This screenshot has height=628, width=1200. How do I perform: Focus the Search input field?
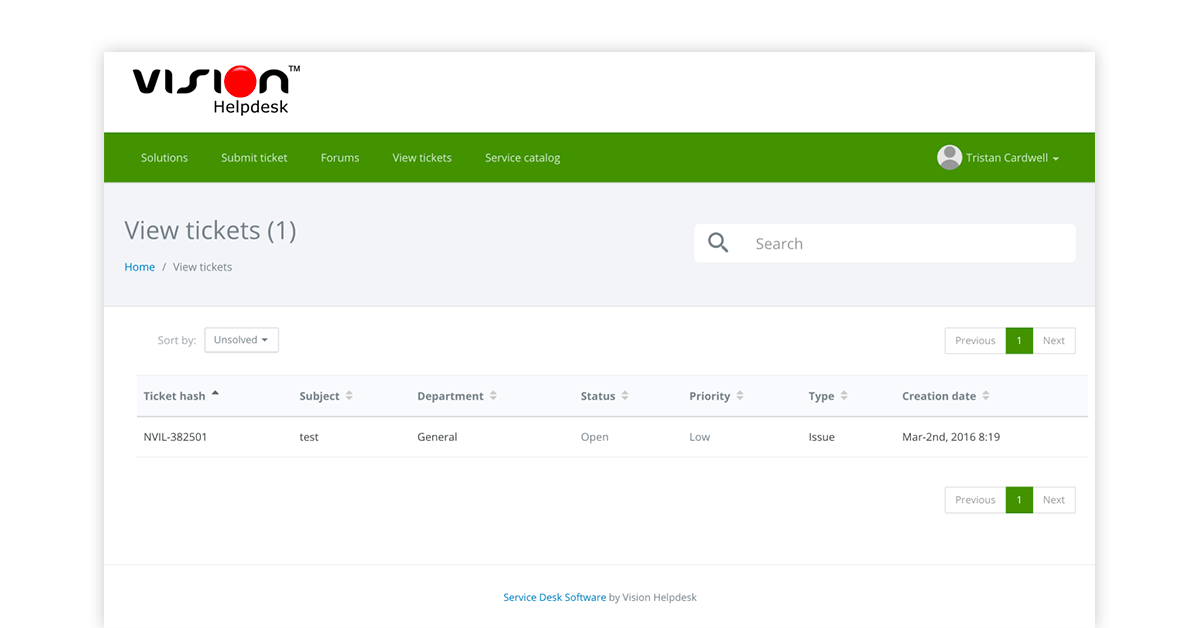tap(885, 243)
